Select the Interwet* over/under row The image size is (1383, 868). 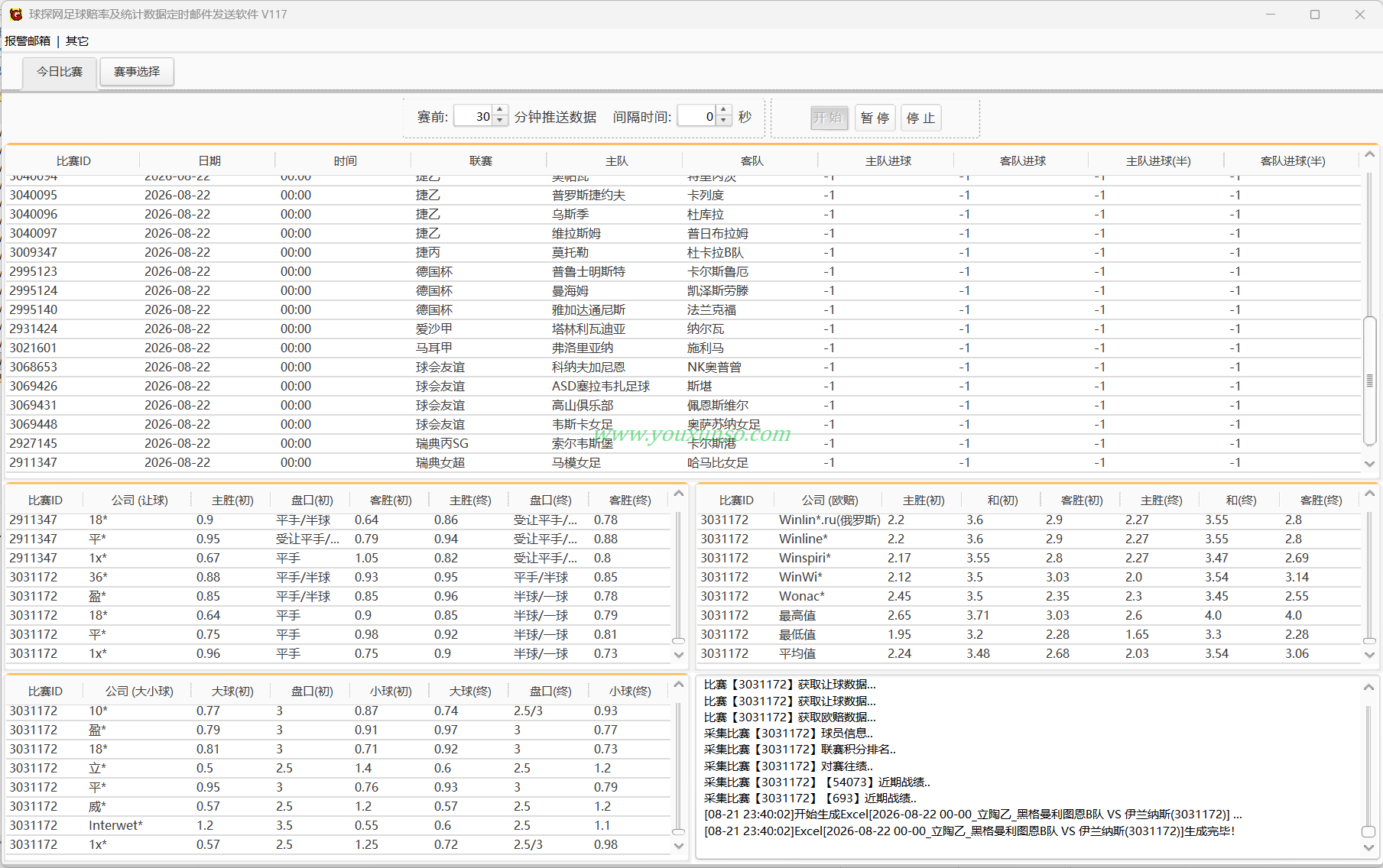(339, 826)
